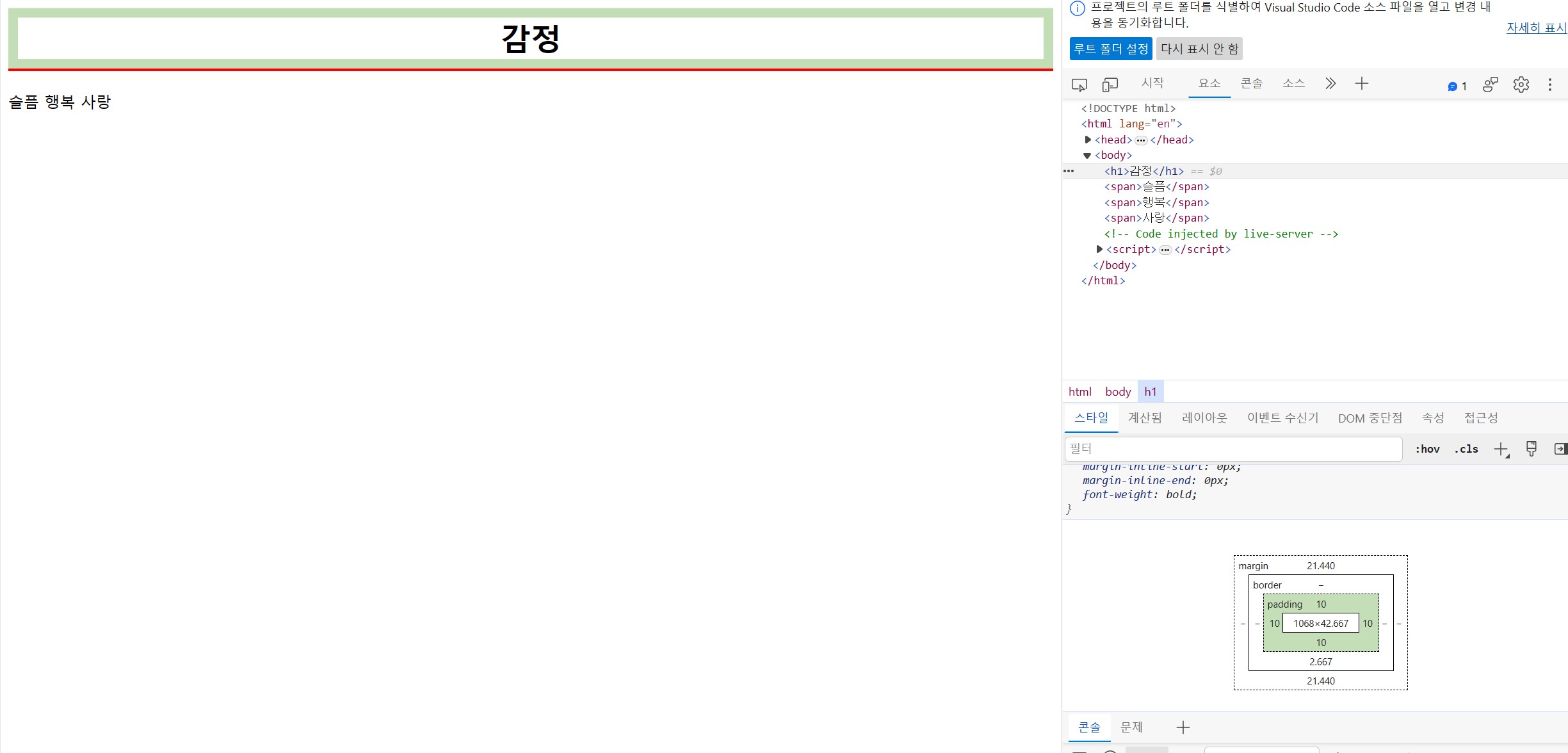This screenshot has width=1568, height=753.
Task: Select html in the breadcrumb
Action: click(1079, 392)
